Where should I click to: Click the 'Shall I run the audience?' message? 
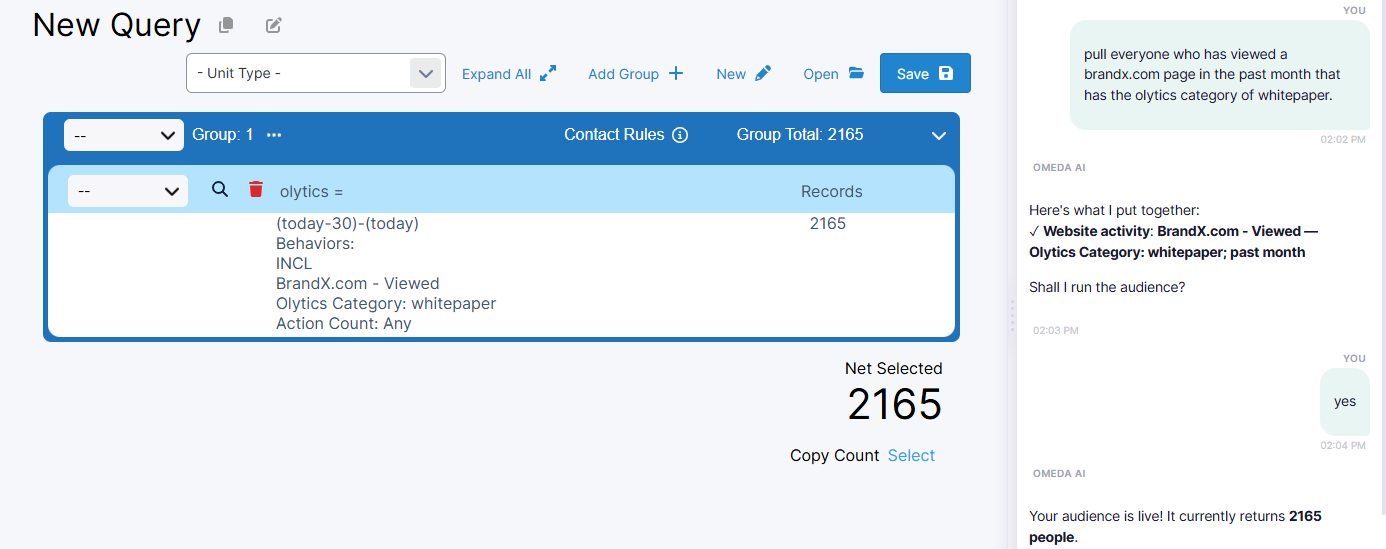point(1107,287)
